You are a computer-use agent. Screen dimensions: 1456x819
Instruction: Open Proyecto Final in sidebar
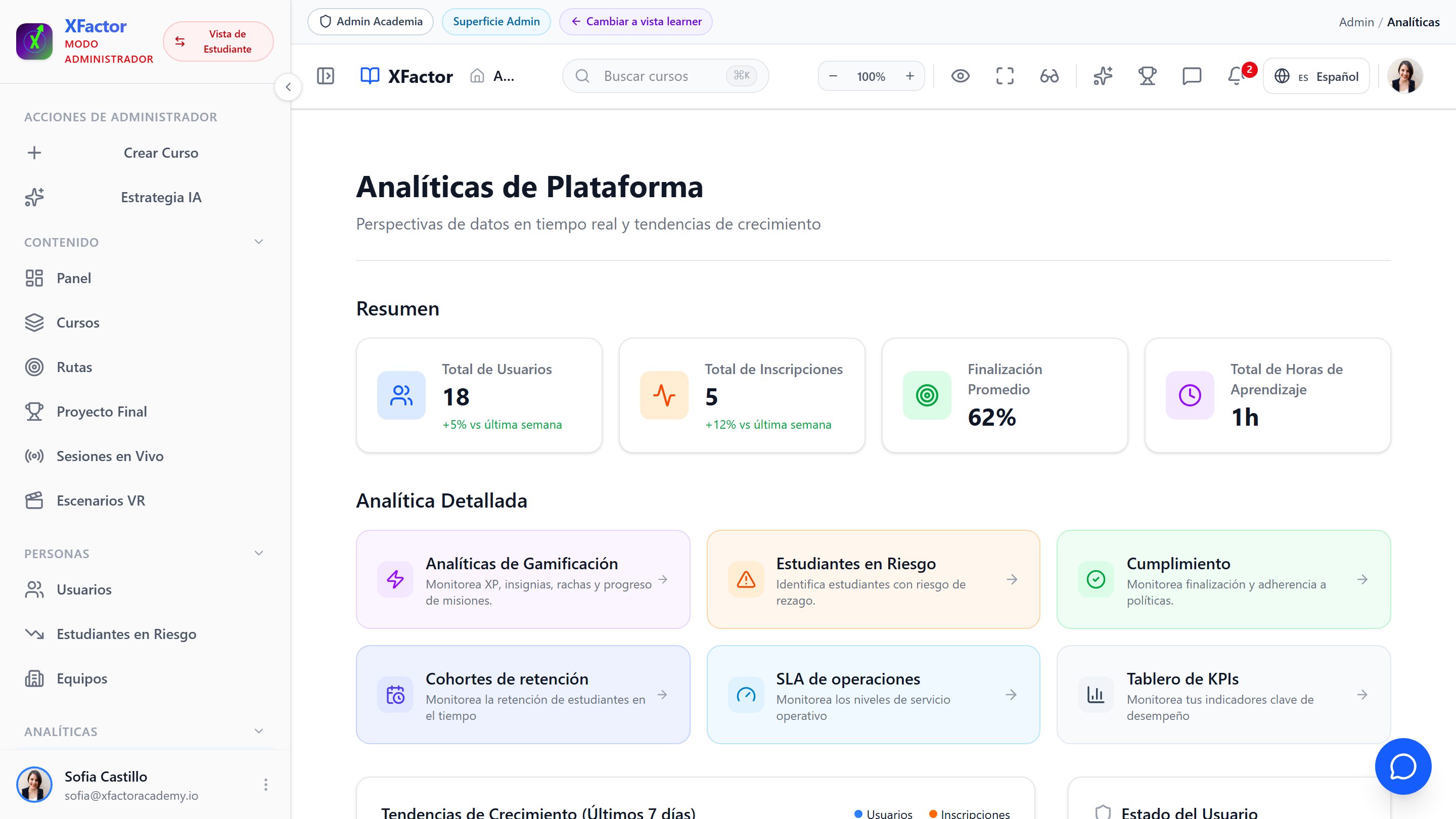point(145,412)
